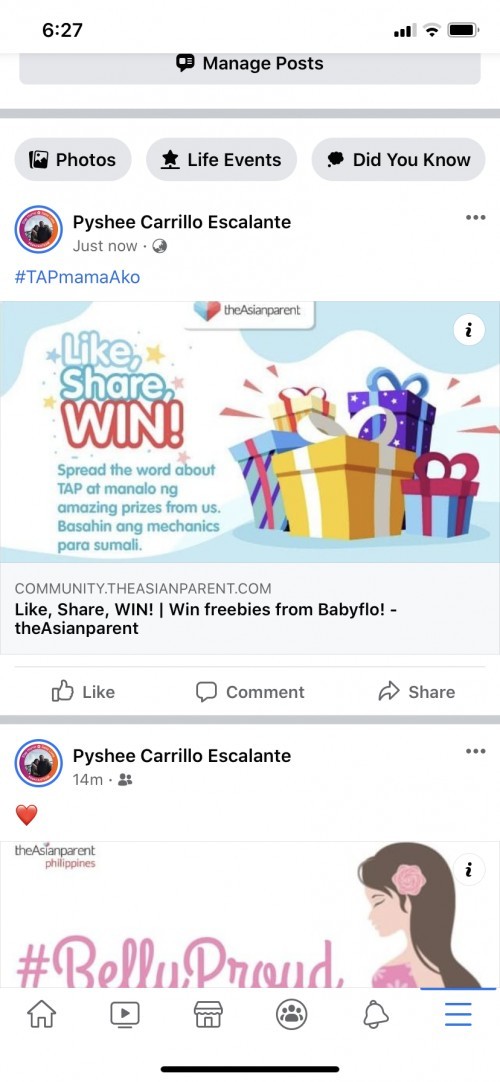Open the Babyflo freebies link title
500x1082 pixels.
(x=206, y=619)
